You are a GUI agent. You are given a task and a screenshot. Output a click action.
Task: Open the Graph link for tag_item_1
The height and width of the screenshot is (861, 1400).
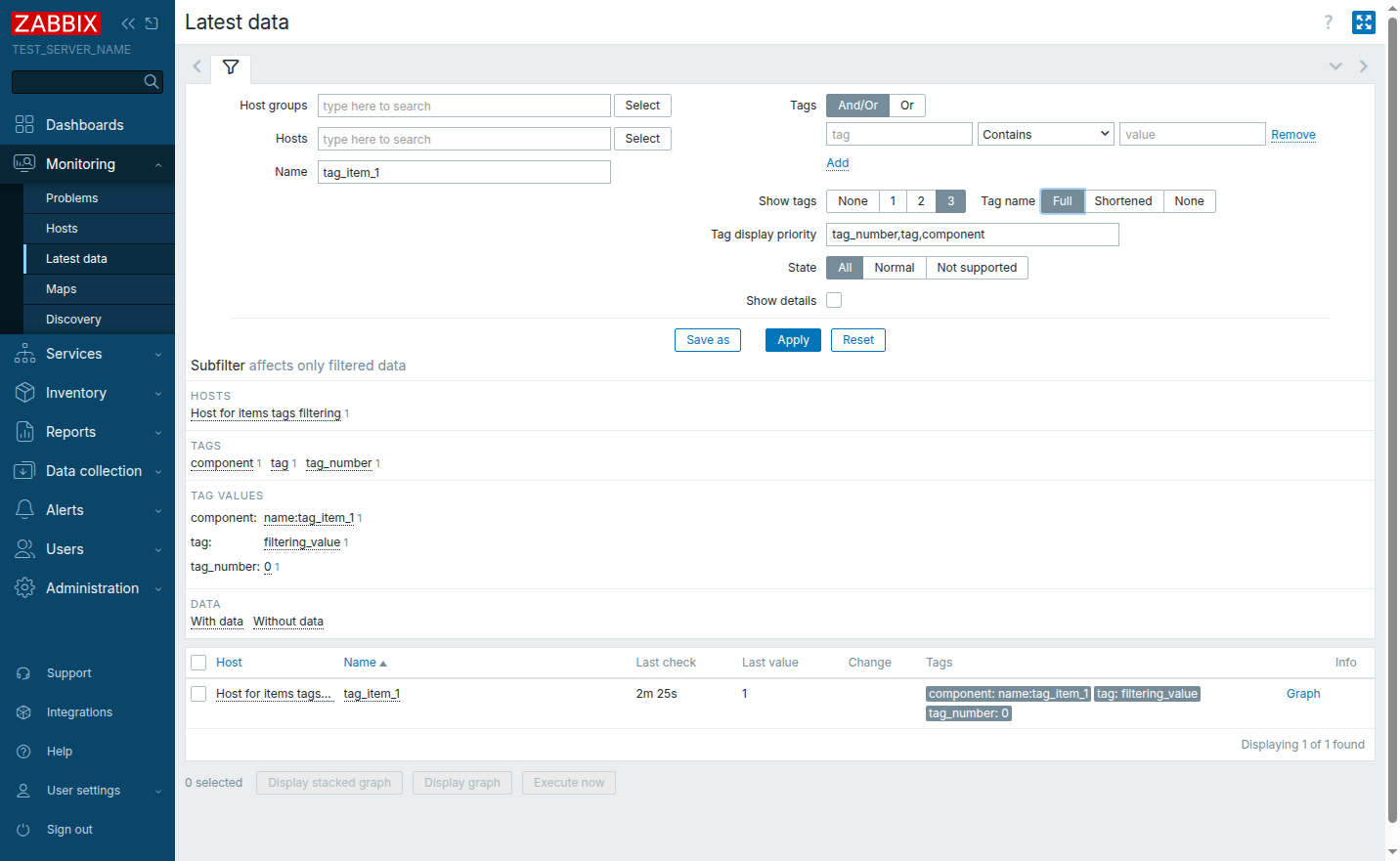[1302, 694]
